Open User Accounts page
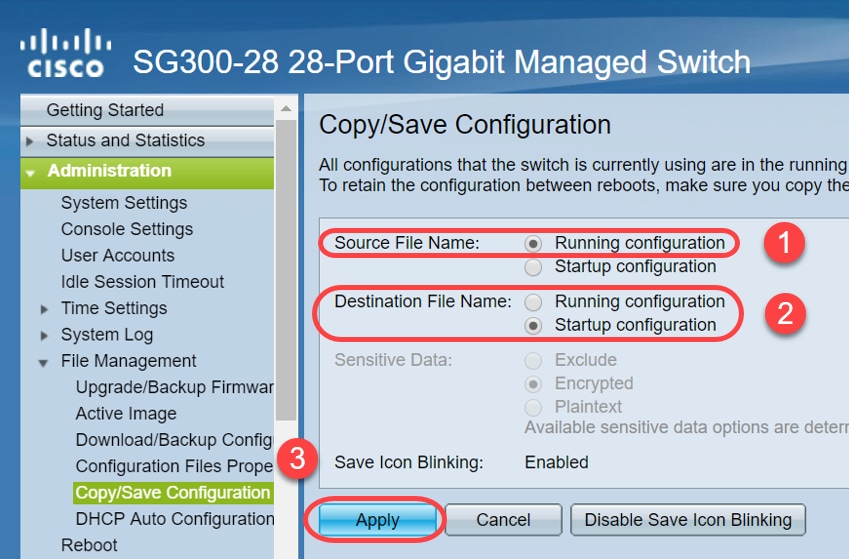This screenshot has height=559, width=849. click(118, 256)
